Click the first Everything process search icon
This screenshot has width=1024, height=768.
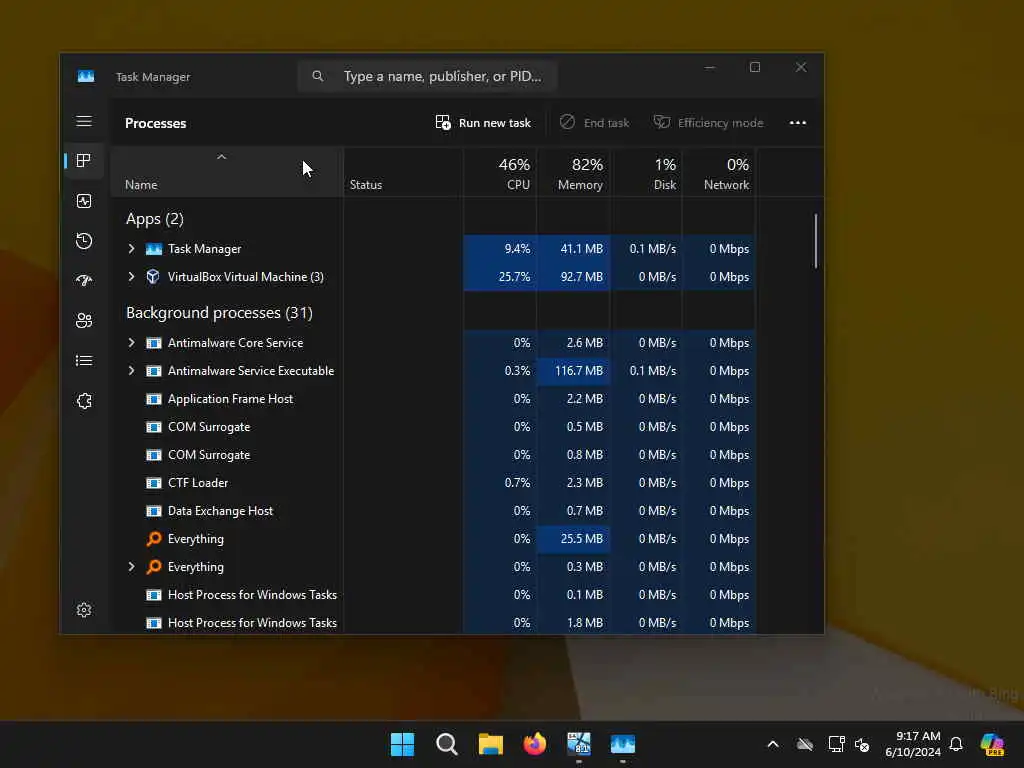pos(153,539)
